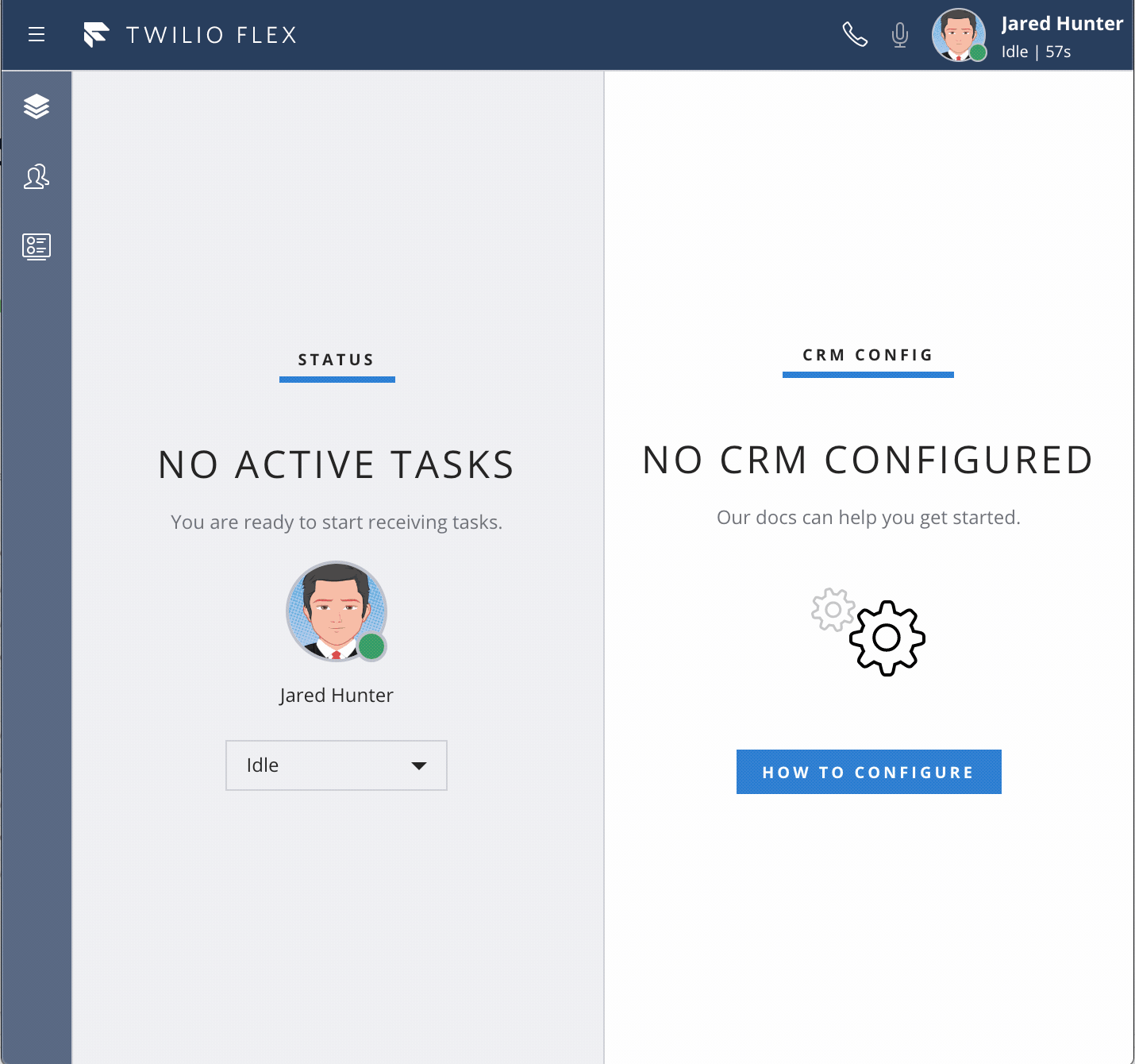Open the Teams view sidebar icon

pos(37,176)
